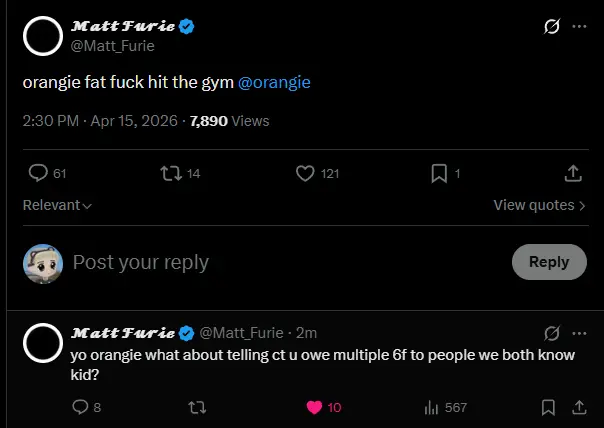Open more options on the reply tweet

(579, 333)
